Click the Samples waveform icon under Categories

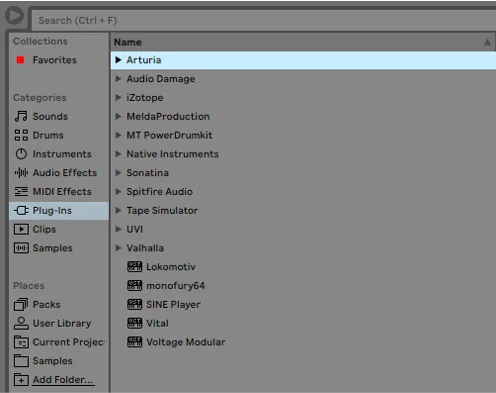click(x=21, y=248)
